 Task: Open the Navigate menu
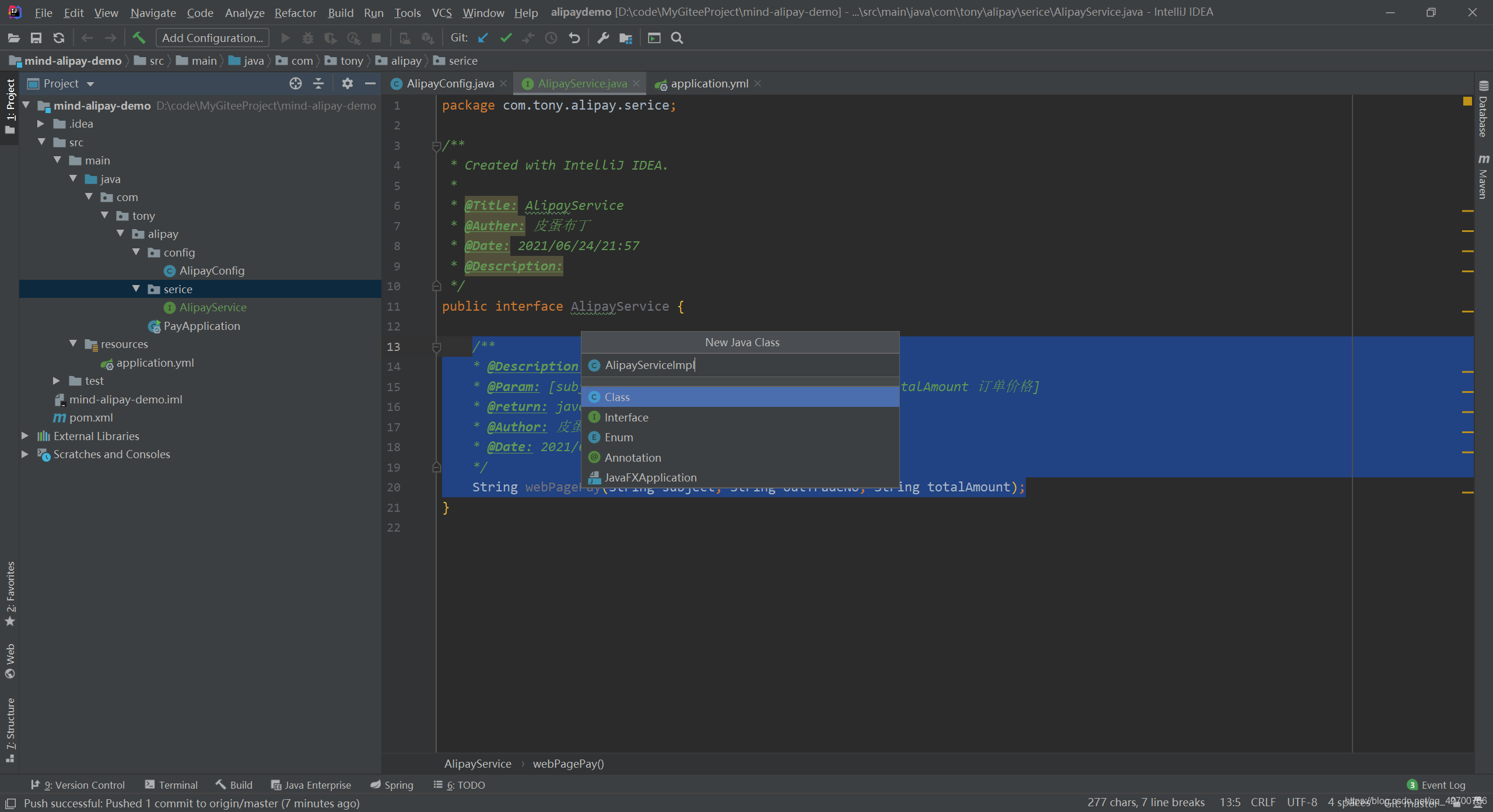[x=153, y=12]
